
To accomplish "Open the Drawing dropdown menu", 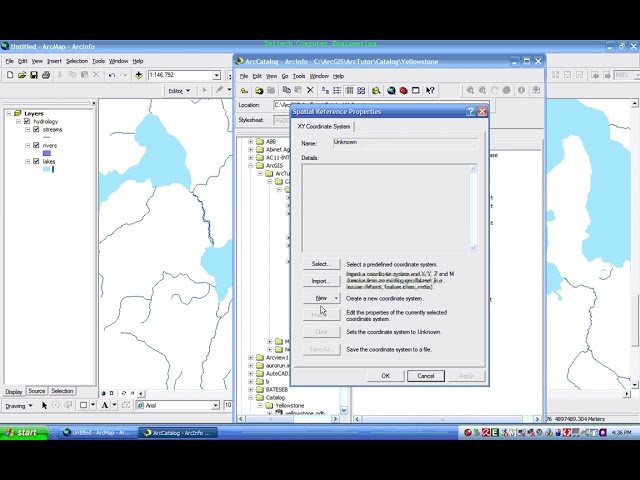I will click(x=18, y=406).
